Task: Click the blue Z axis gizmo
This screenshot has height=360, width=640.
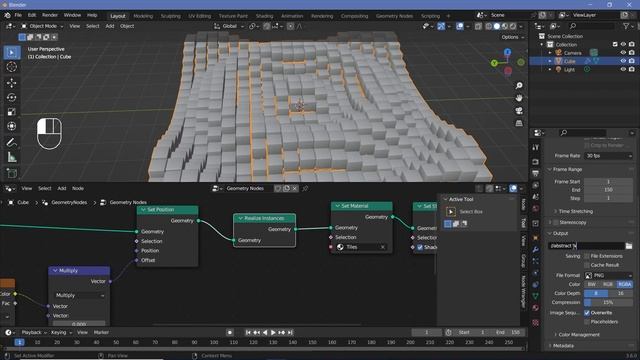Action: coord(507,52)
